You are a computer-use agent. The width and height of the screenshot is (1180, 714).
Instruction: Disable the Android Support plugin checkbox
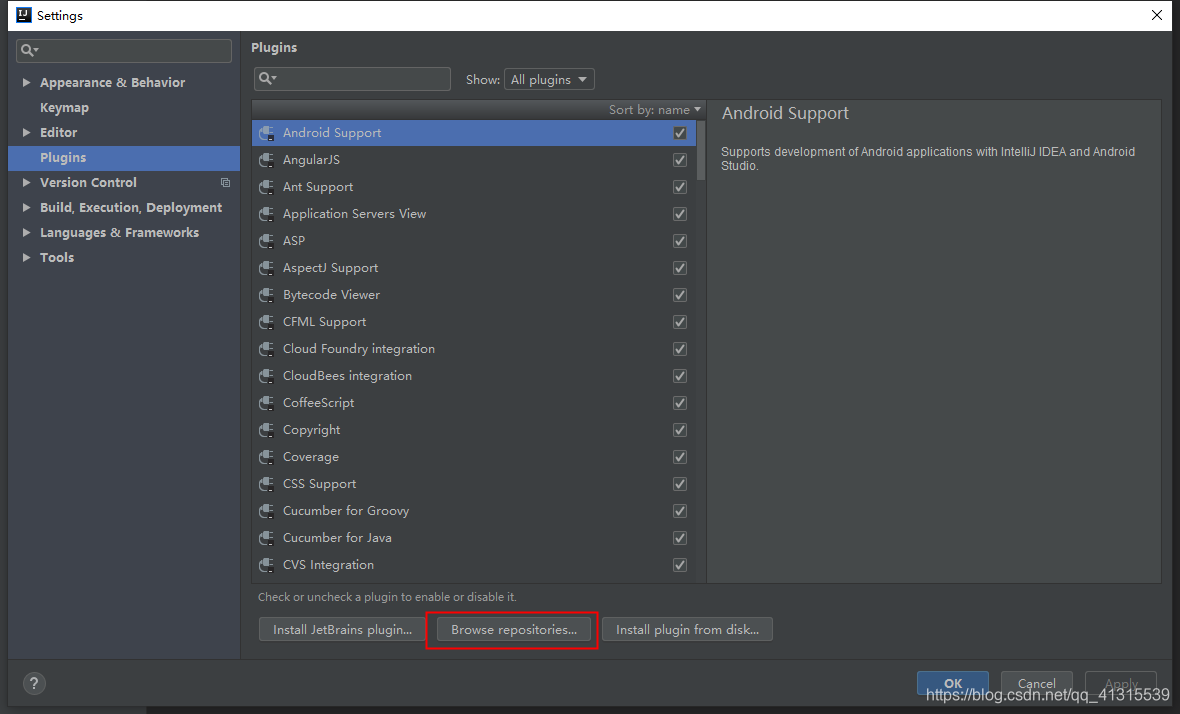point(680,133)
